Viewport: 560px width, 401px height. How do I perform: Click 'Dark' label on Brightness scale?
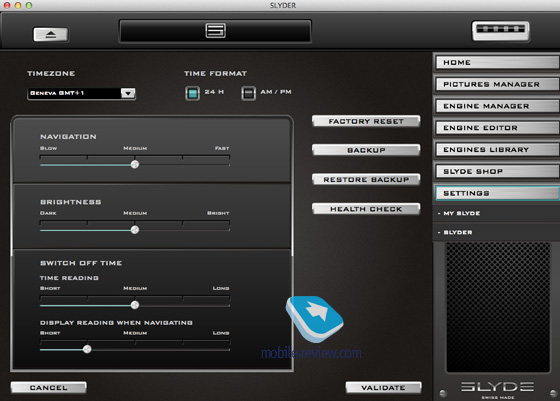pyautogui.click(x=48, y=213)
